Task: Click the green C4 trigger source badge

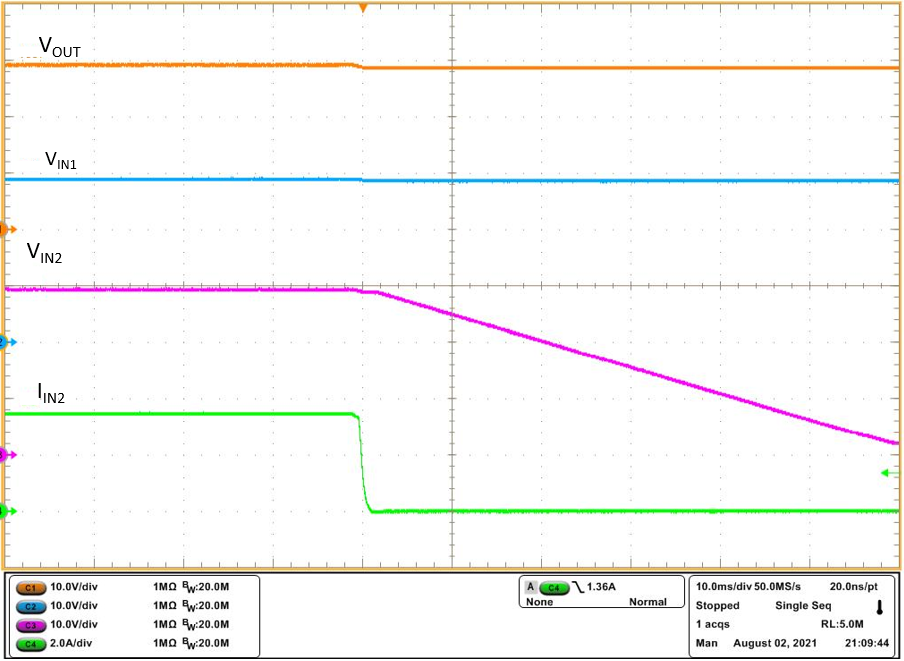Action: [553, 585]
